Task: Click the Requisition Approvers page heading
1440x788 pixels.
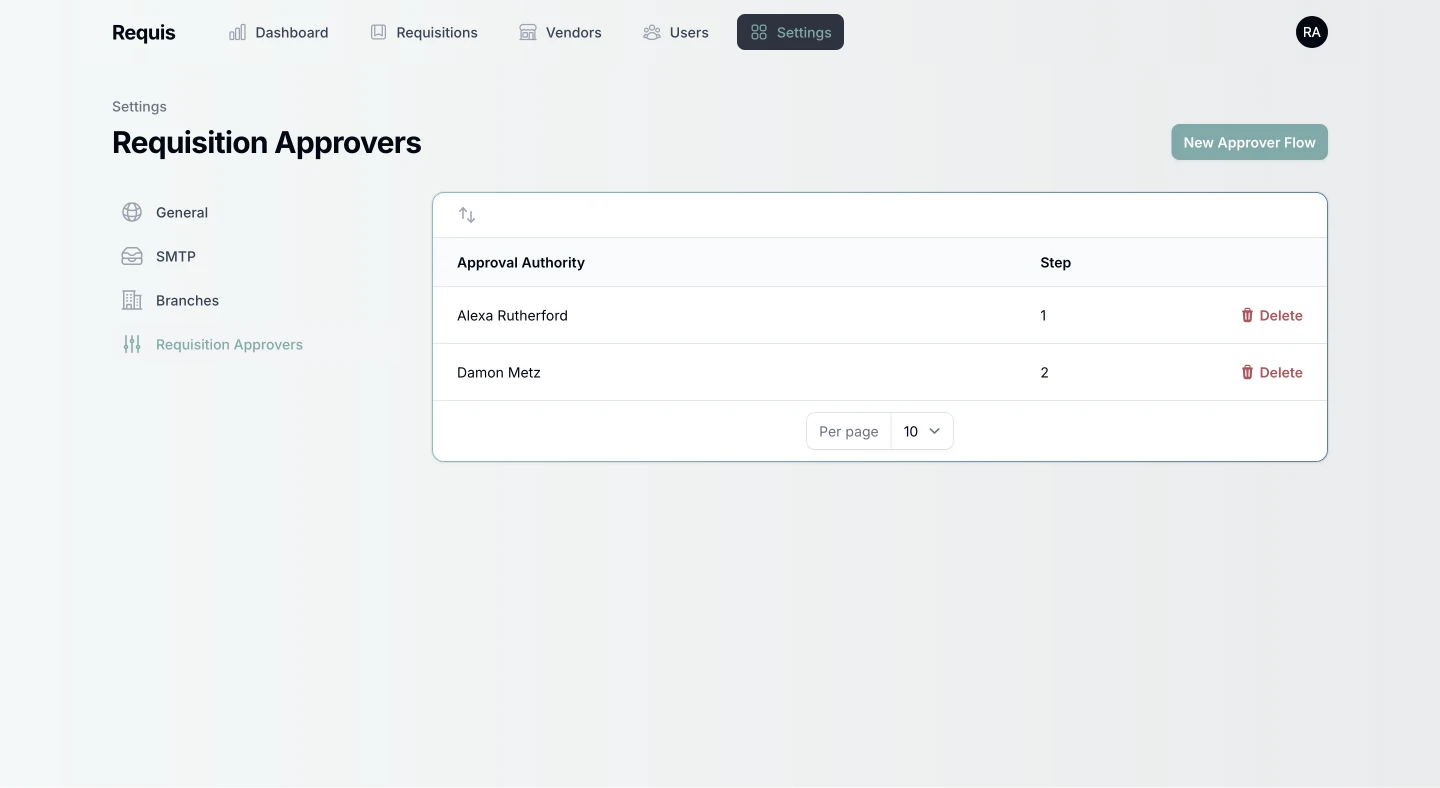Action: 267,142
